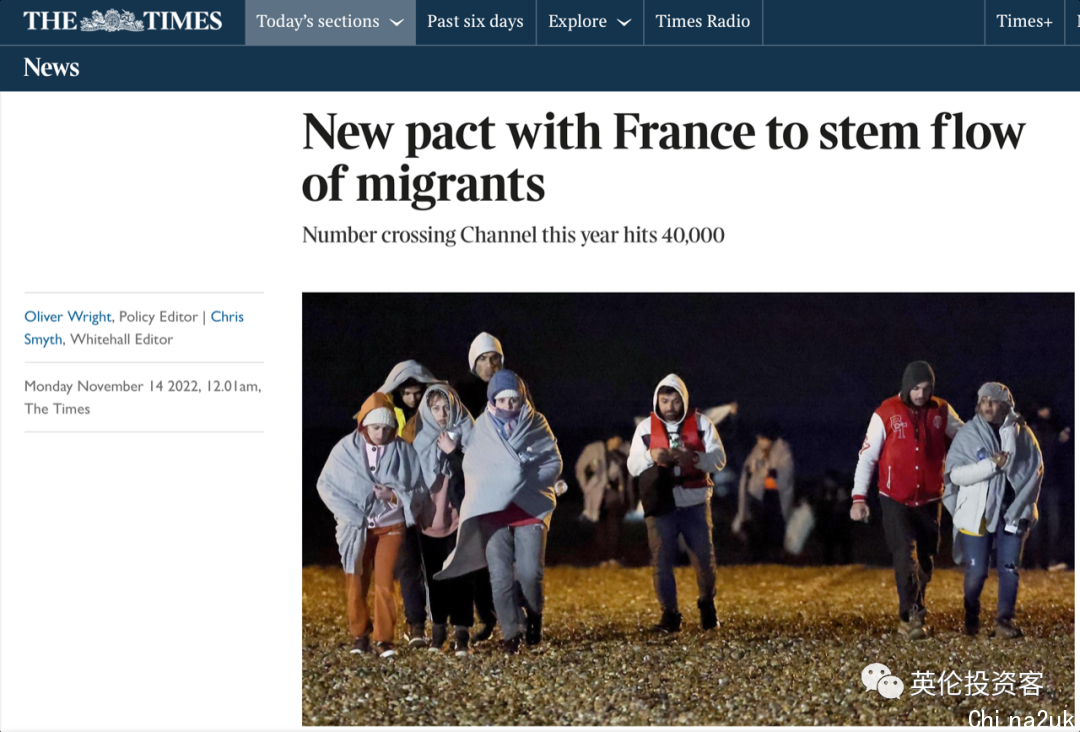Image resolution: width=1080 pixels, height=732 pixels.
Task: Open Times Radio
Action: (x=703, y=22)
